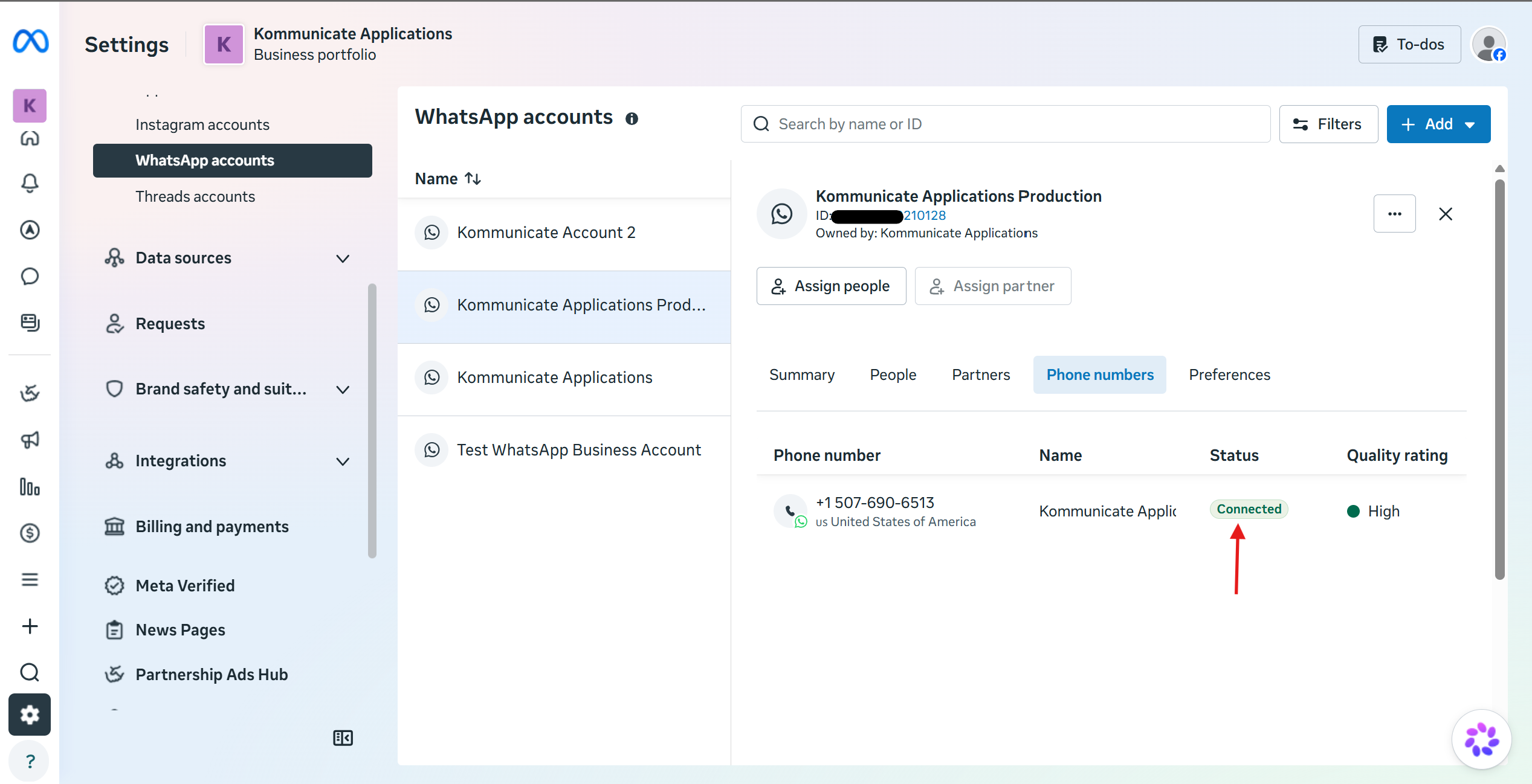Viewport: 1532px width, 784px height.
Task: Click the Meta logo icon
Action: point(30,42)
